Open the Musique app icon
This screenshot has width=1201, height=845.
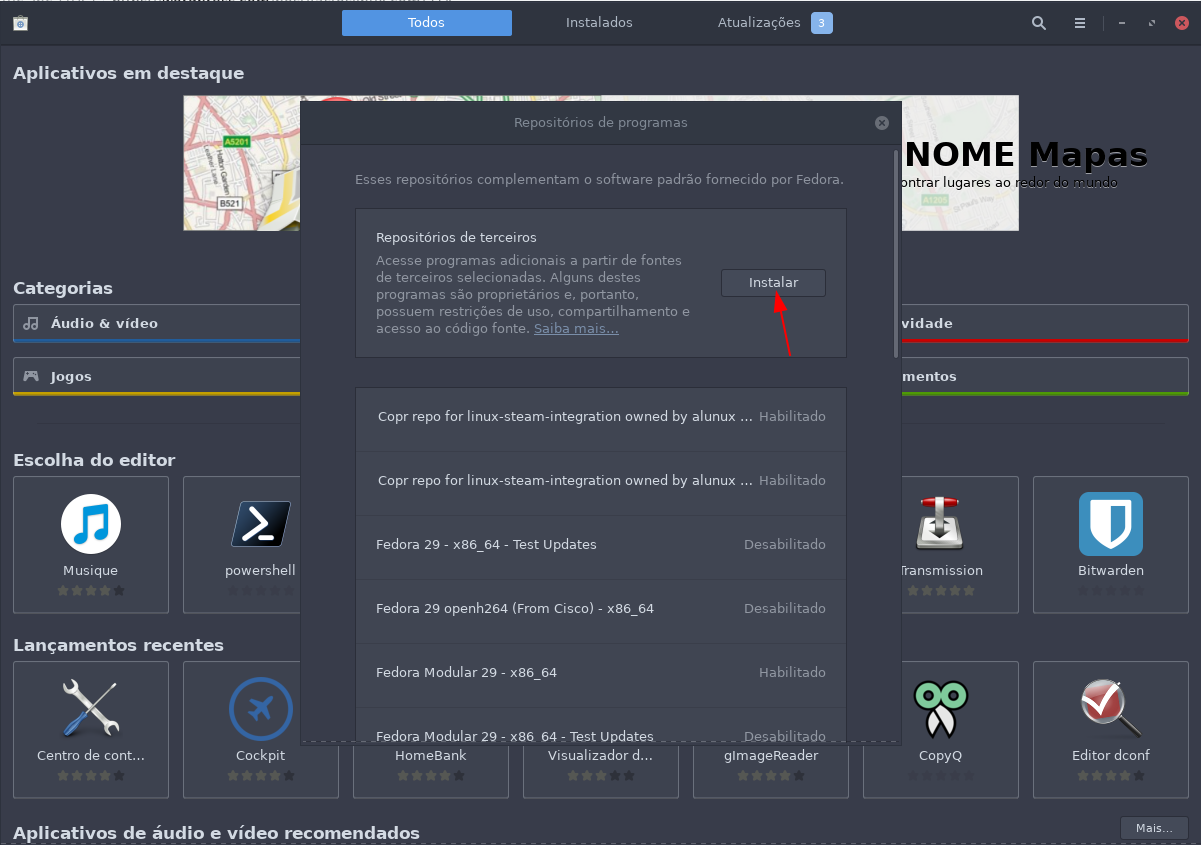click(x=91, y=524)
